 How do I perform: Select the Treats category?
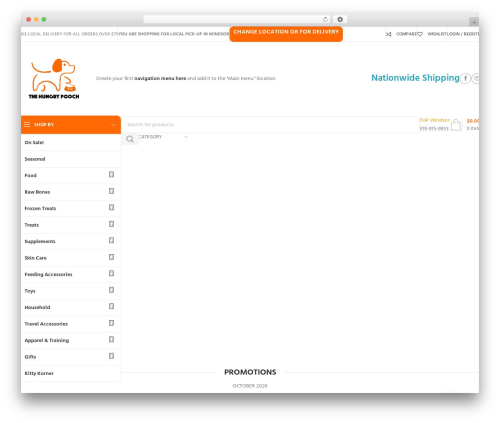(71, 225)
